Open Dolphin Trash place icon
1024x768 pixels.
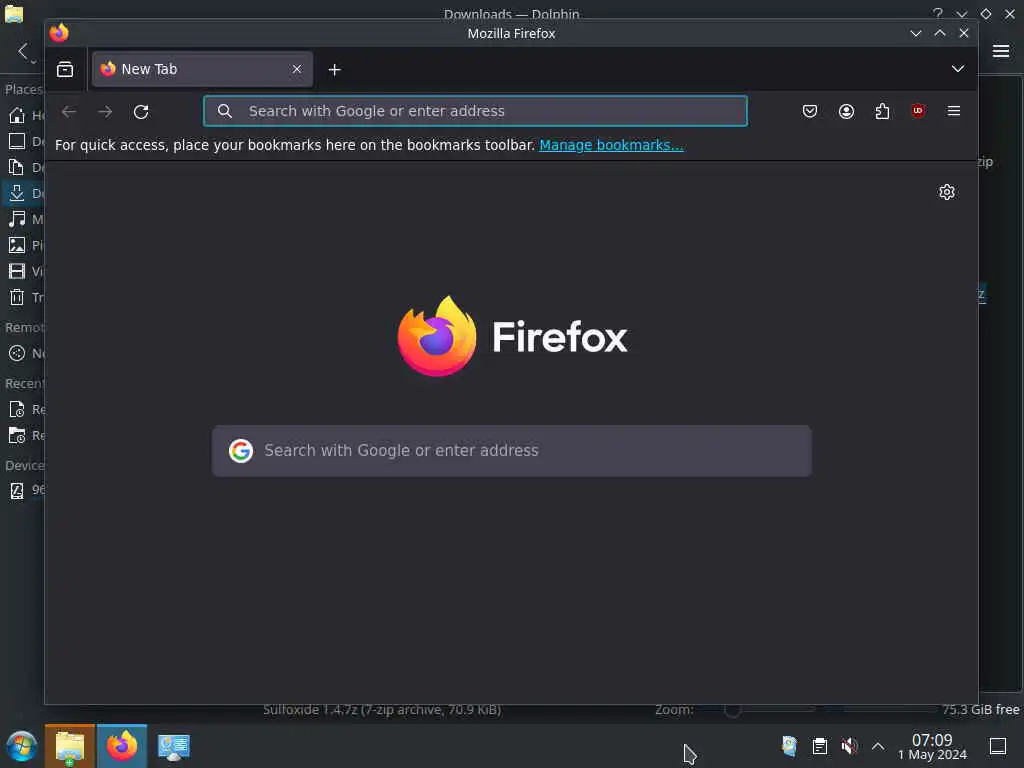click(x=17, y=297)
